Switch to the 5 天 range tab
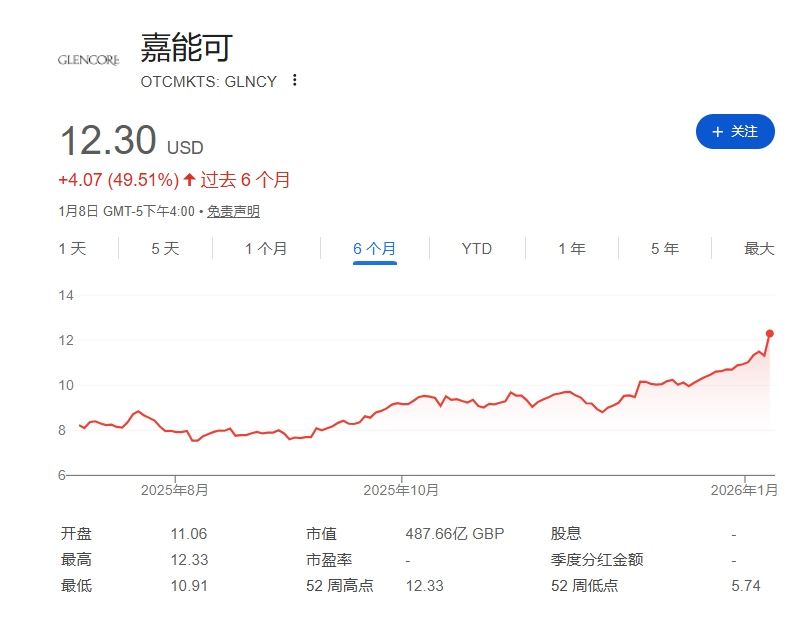This screenshot has height=624, width=788. click(x=165, y=249)
